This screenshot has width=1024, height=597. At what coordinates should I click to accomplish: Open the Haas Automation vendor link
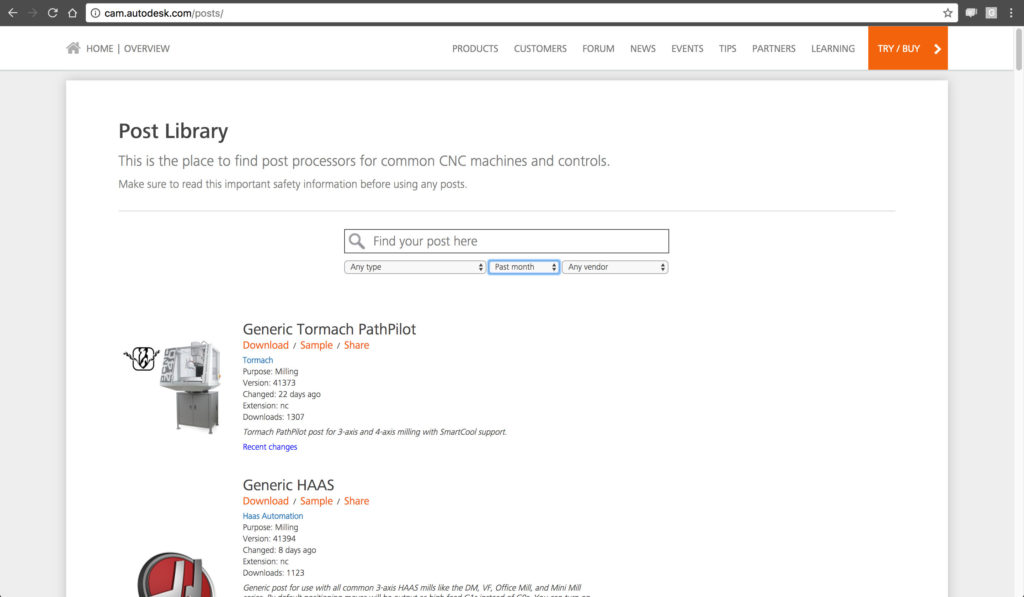point(272,516)
